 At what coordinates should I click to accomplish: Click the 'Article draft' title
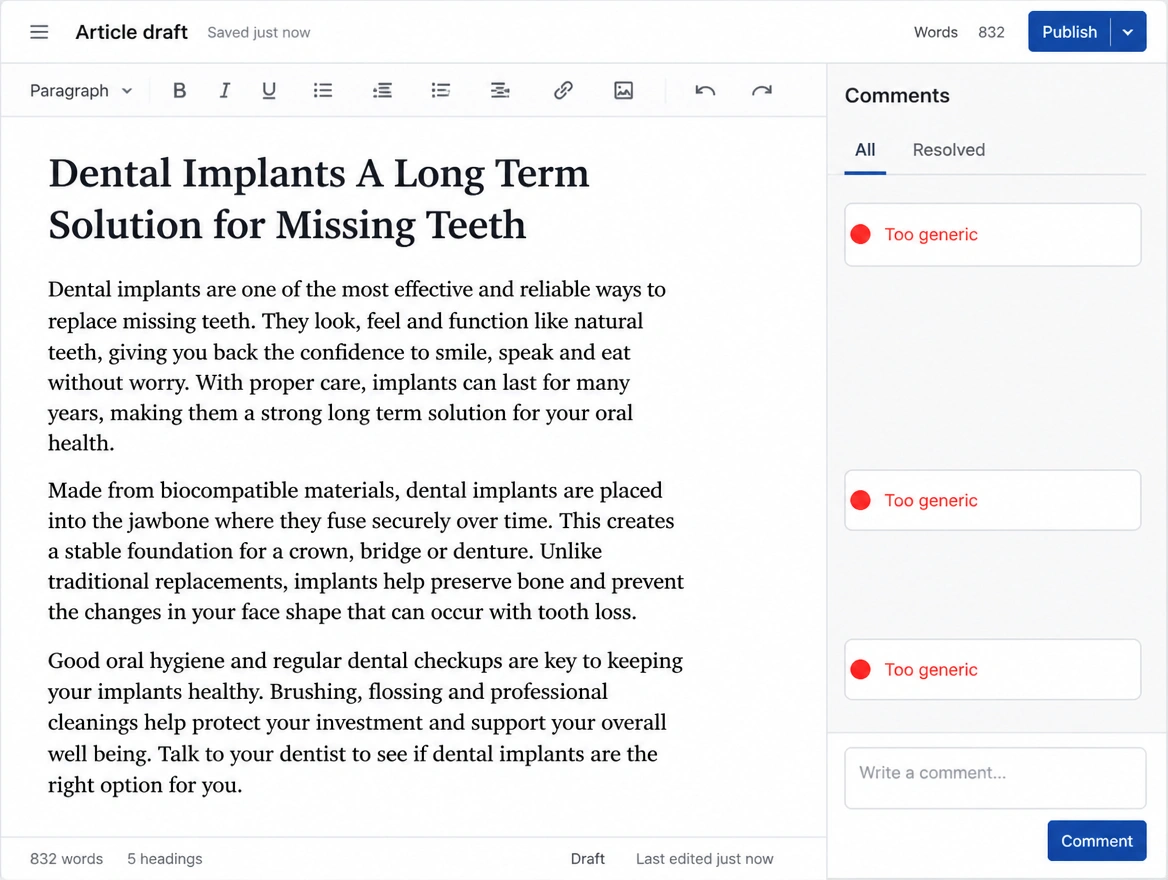click(x=132, y=32)
